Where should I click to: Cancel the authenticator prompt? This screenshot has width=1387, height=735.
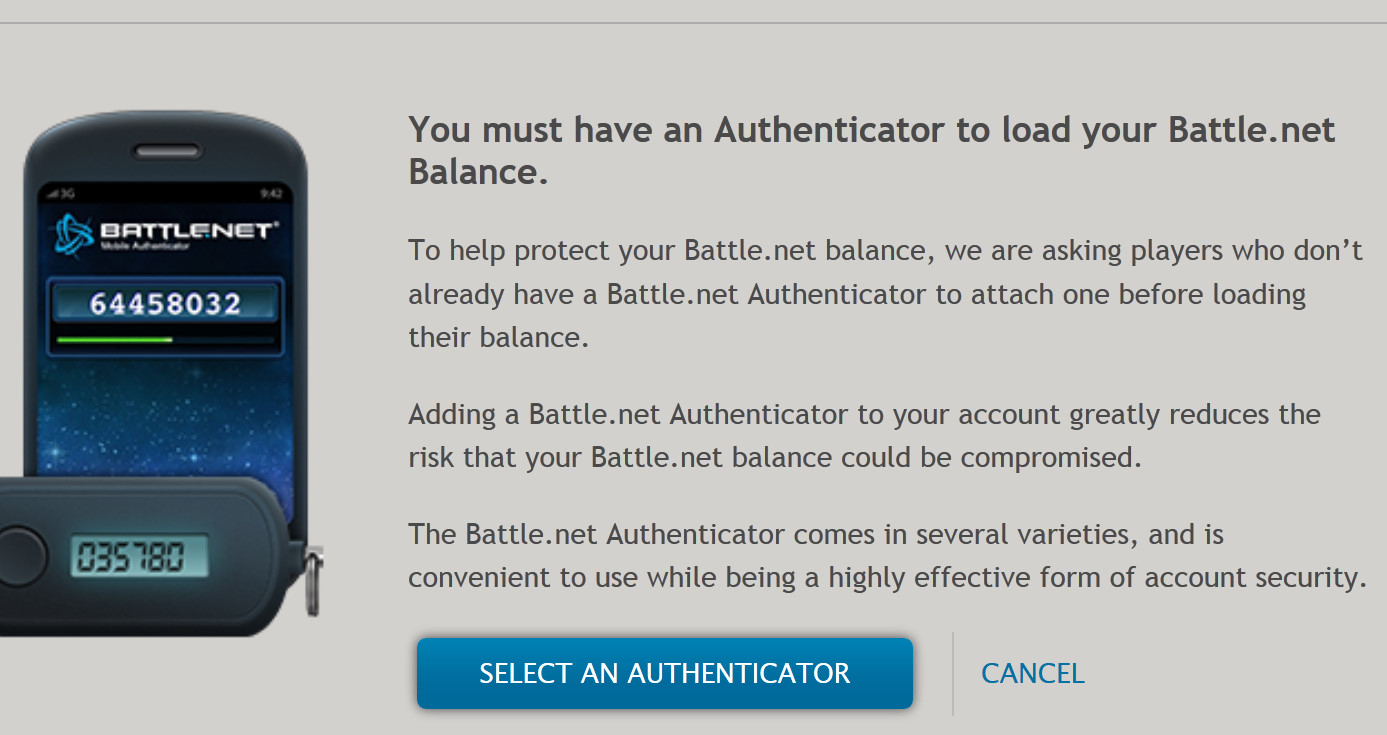coord(1032,673)
